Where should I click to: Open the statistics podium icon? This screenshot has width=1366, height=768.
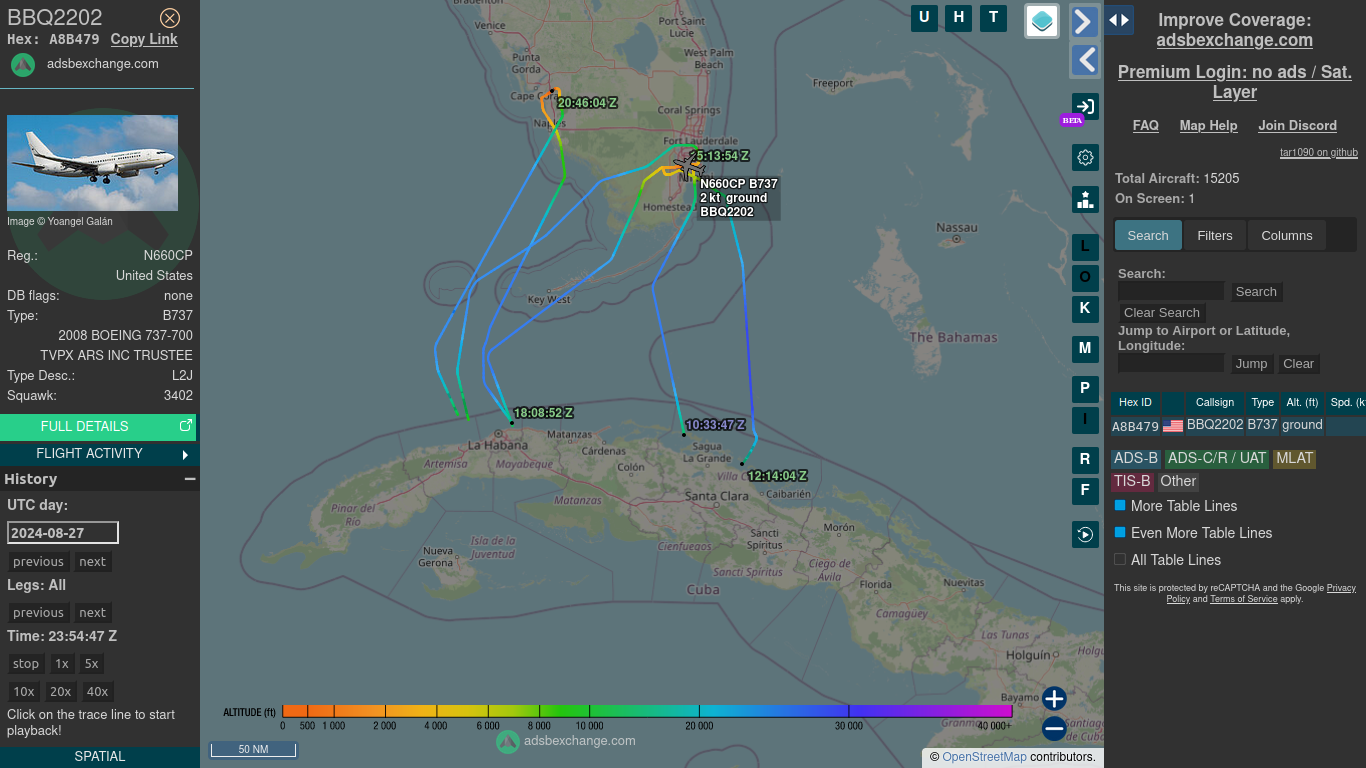click(1085, 199)
